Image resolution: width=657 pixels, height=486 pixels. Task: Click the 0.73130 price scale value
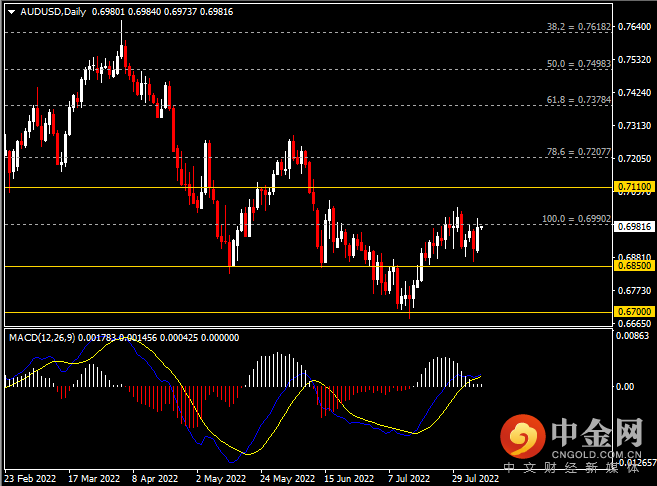coord(635,126)
